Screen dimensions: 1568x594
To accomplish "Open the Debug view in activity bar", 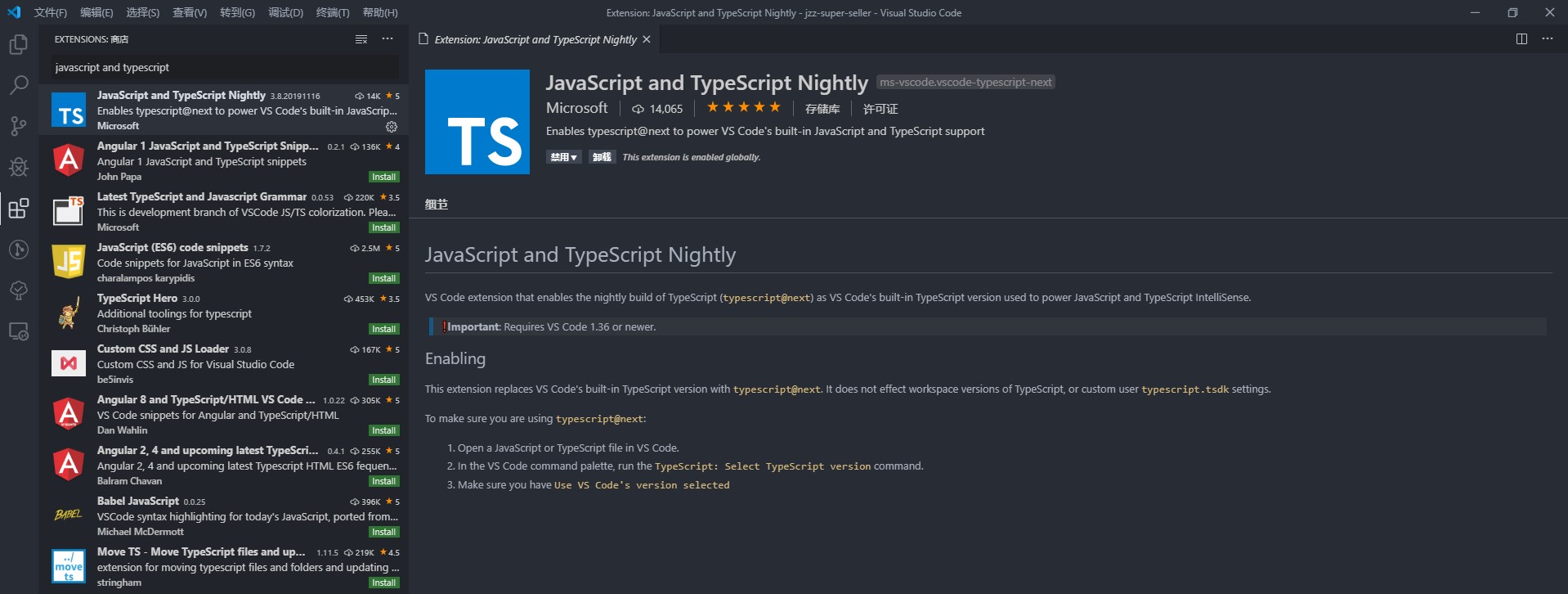I will point(18,167).
